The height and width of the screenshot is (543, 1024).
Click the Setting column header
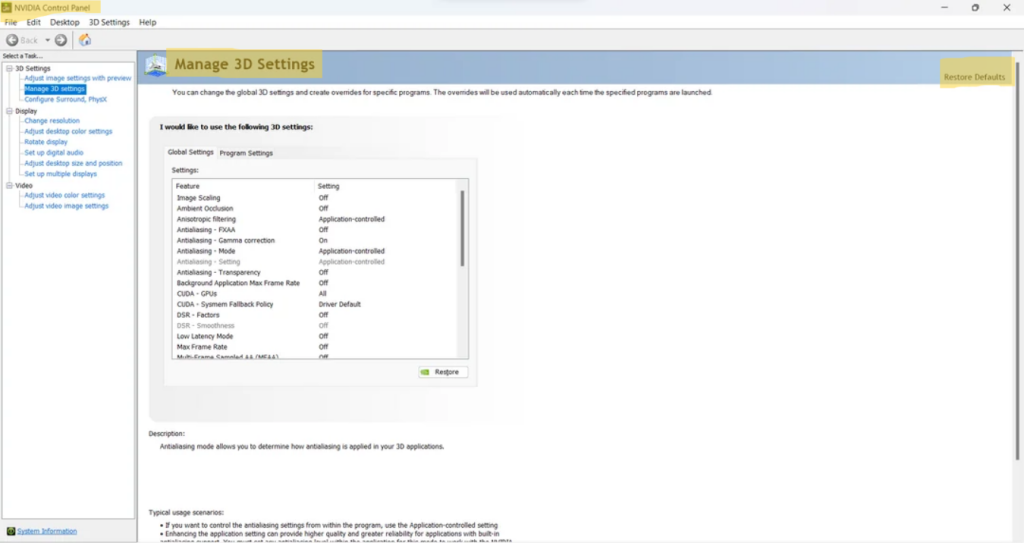387,186
